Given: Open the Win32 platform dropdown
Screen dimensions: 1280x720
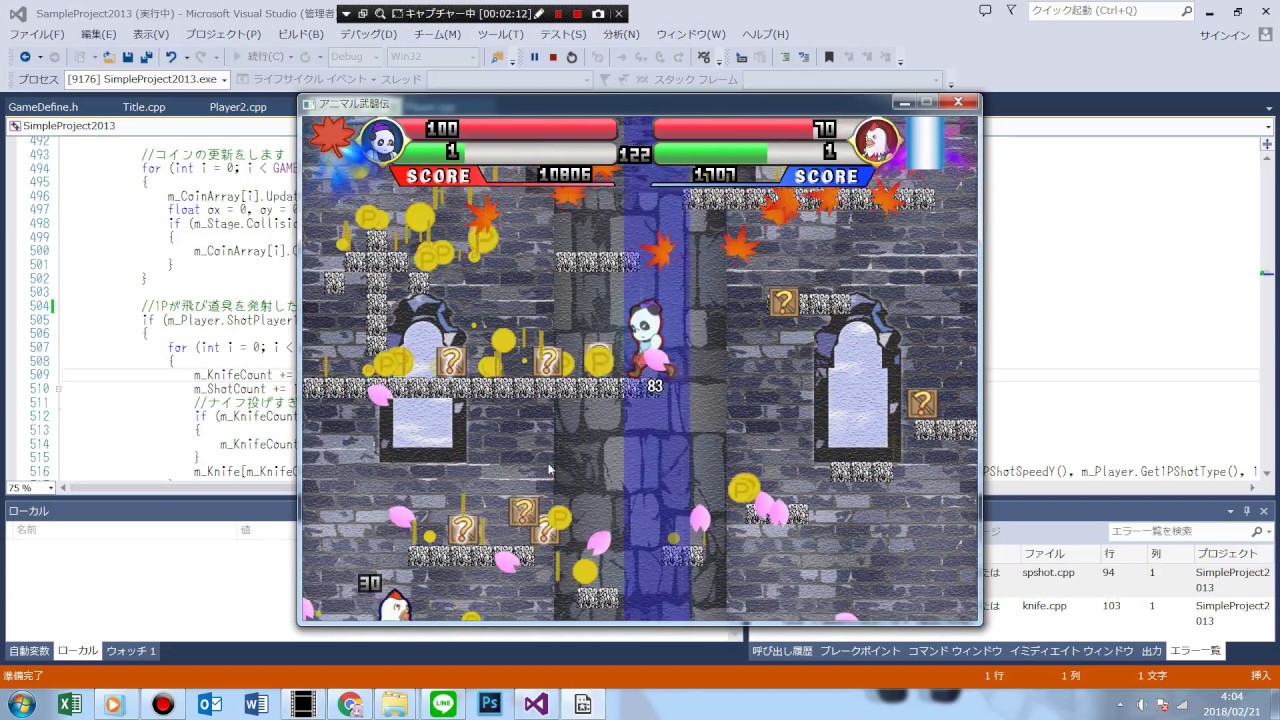Looking at the screenshot, I should 433,57.
